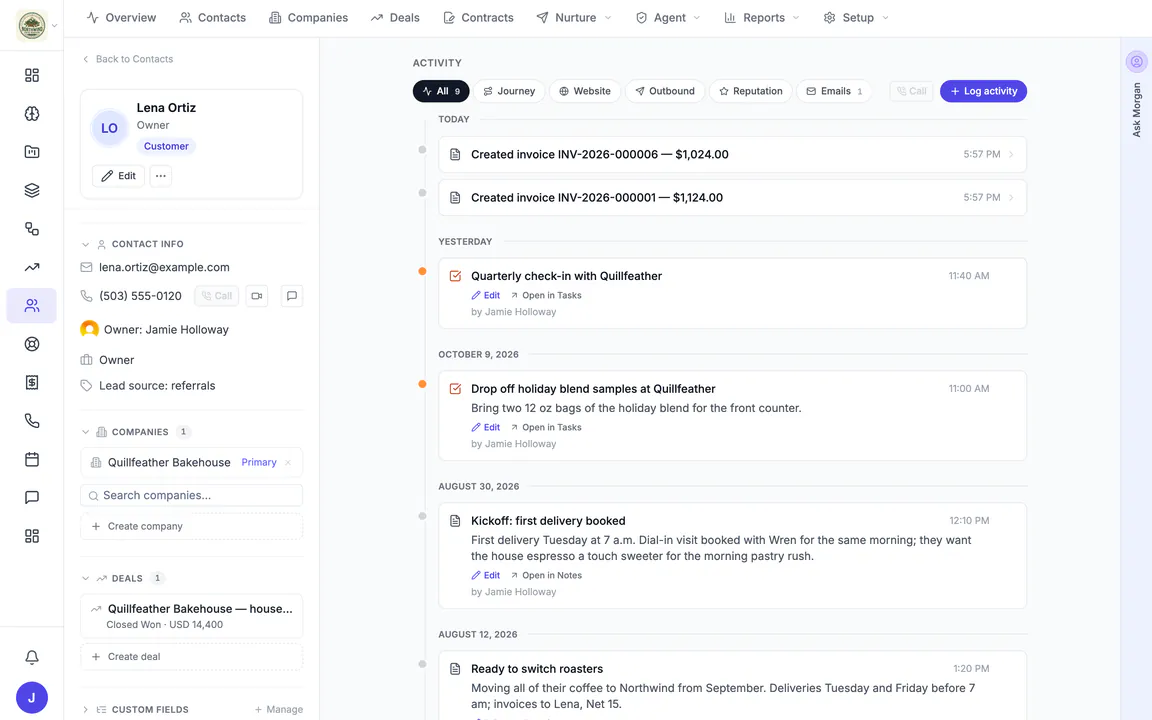Click the Search companies input field
The image size is (1152, 720).
click(191, 495)
